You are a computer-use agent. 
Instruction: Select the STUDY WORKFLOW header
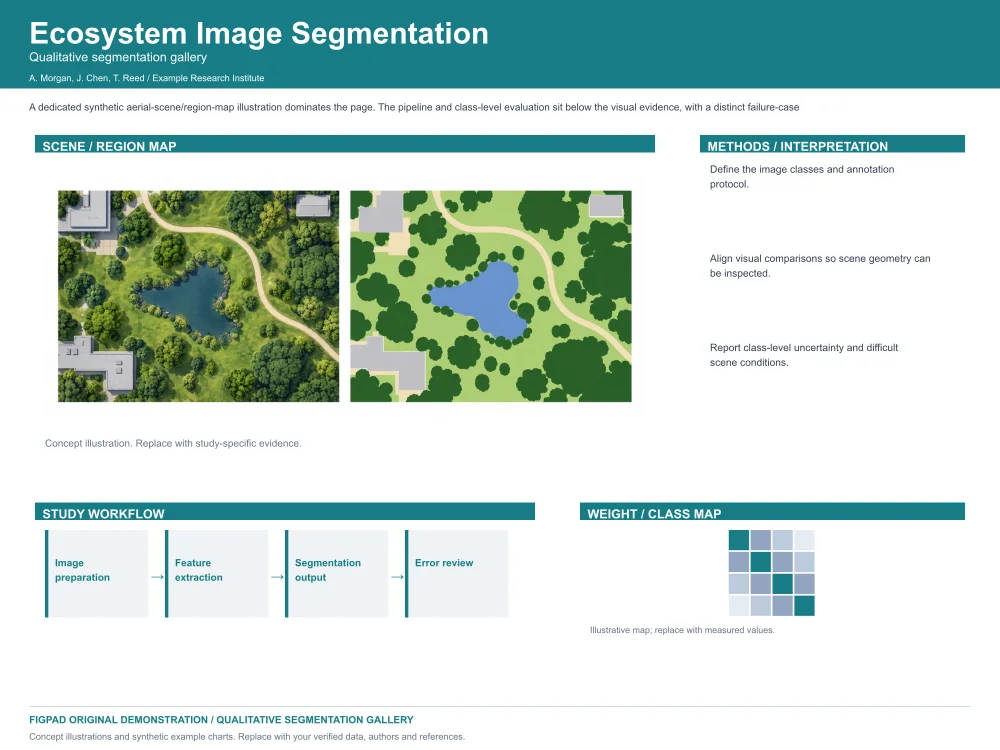284,511
